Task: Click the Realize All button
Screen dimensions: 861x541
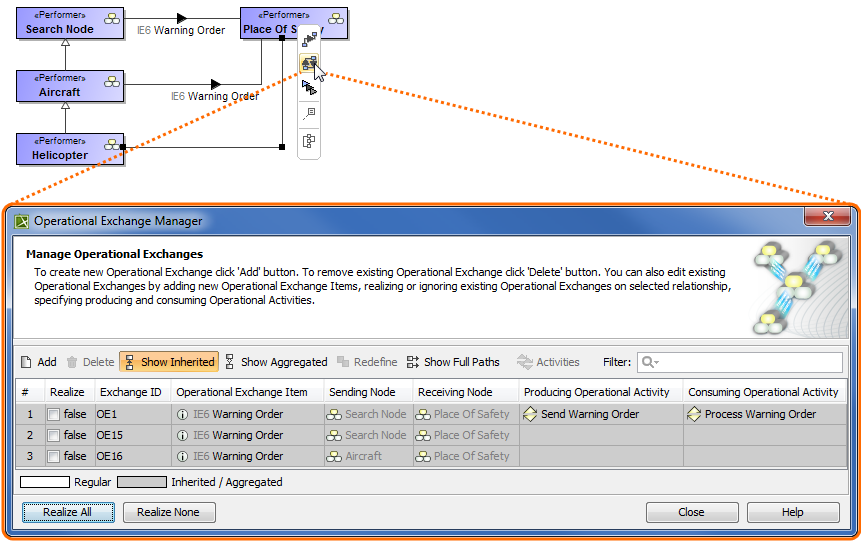Action: 68,512
